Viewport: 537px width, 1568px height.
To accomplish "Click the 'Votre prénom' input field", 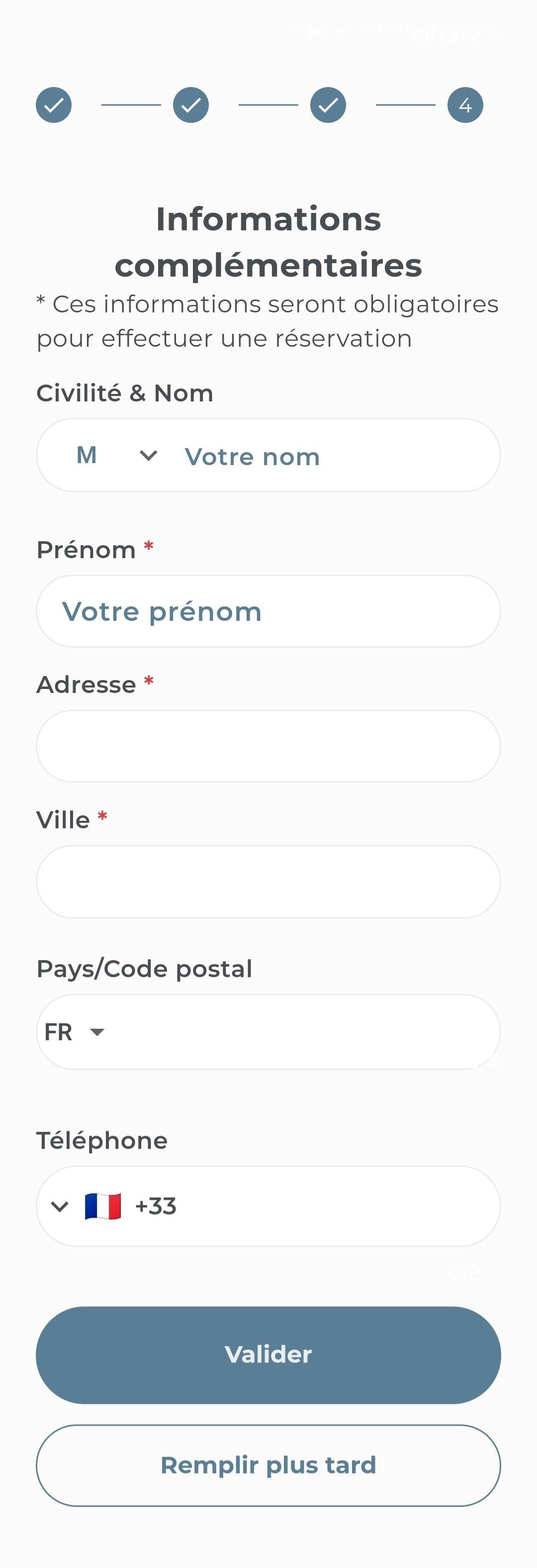I will (268, 611).
